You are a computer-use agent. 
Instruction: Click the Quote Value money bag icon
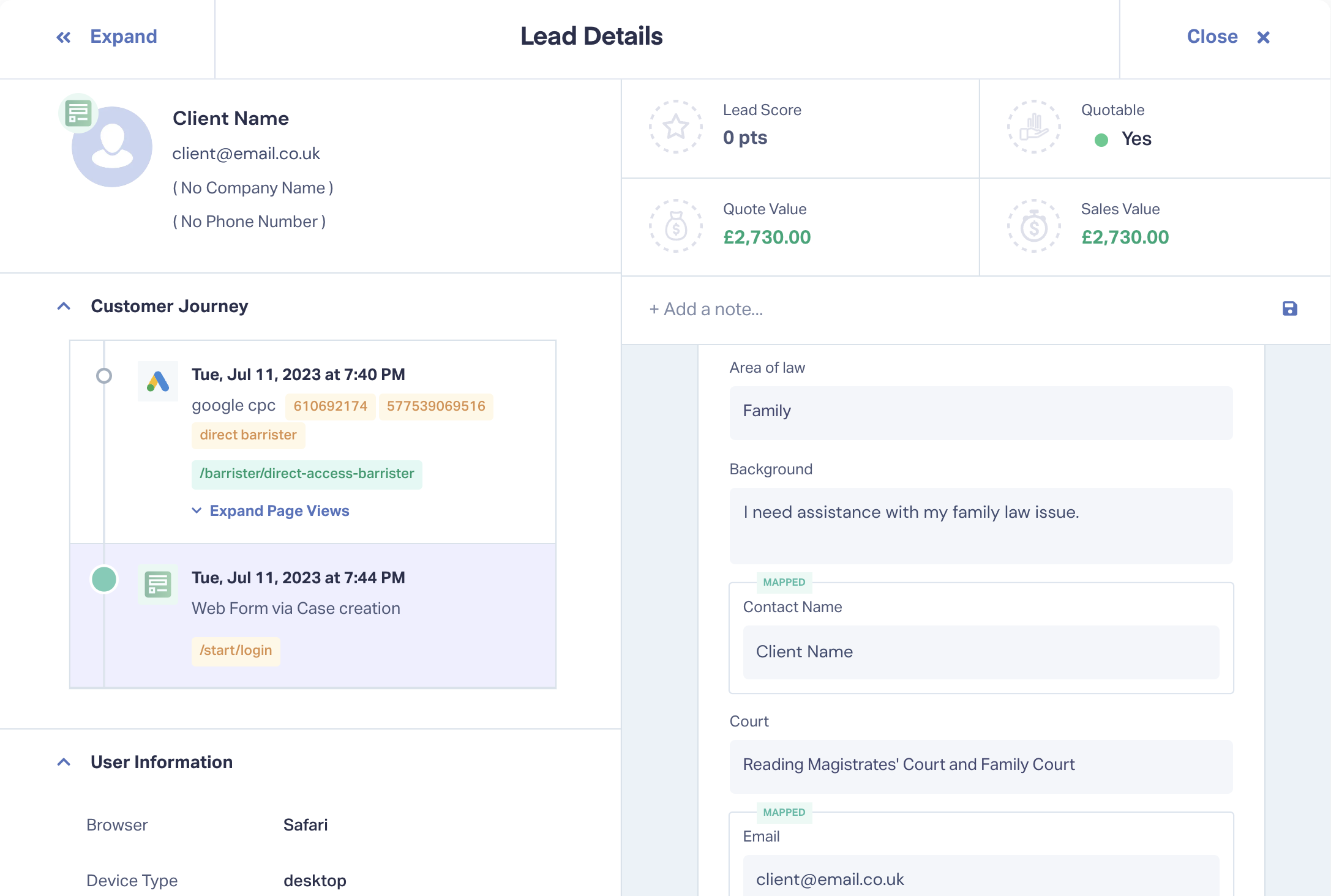point(676,226)
